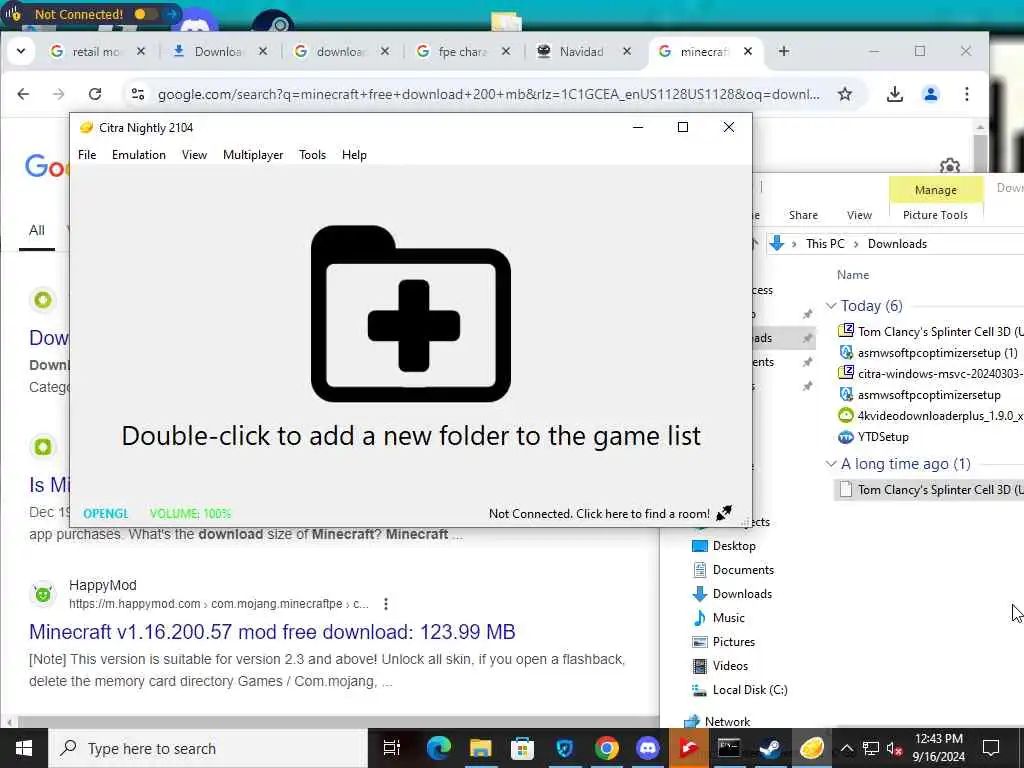Viewport: 1024px width, 768px height.
Task: Open Network in the Explorer navigation pane
Action: tap(727, 722)
